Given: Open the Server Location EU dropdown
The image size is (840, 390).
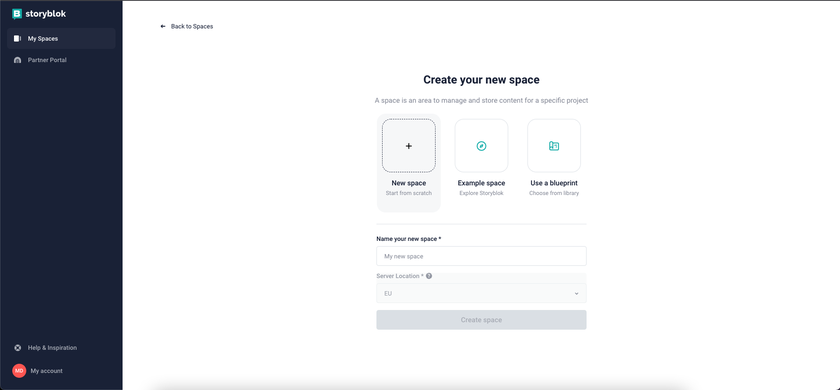Looking at the screenshot, I should pyautogui.click(x=481, y=294).
